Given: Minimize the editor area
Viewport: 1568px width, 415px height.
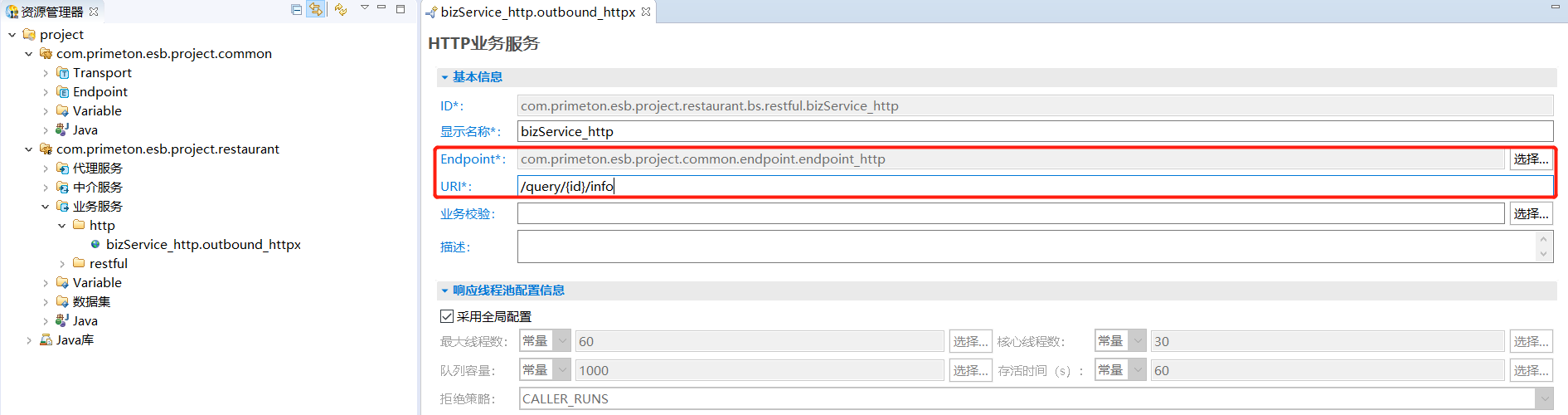Looking at the screenshot, I should tap(1556, 7).
